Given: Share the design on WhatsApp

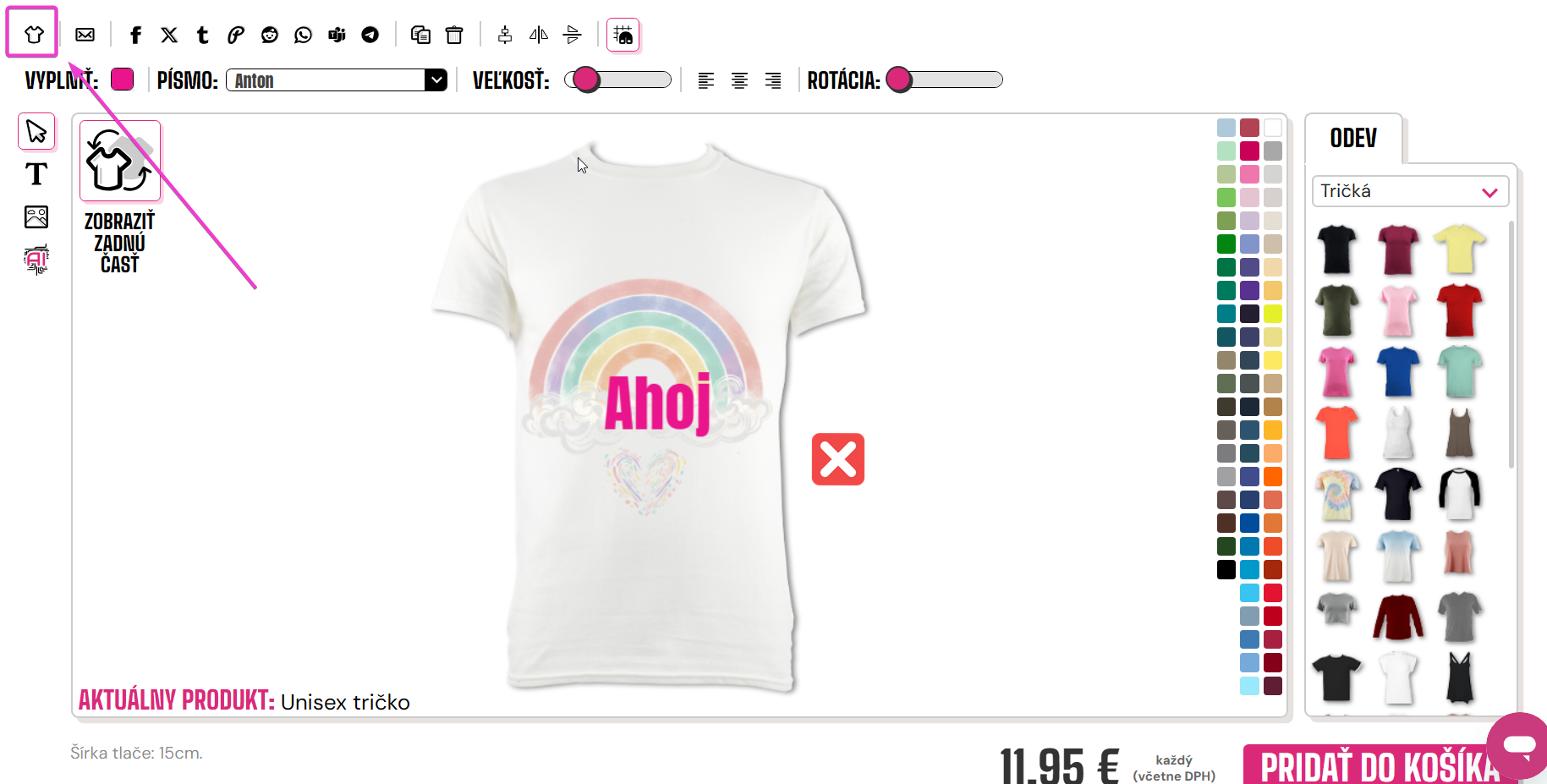Looking at the screenshot, I should pyautogui.click(x=303, y=35).
